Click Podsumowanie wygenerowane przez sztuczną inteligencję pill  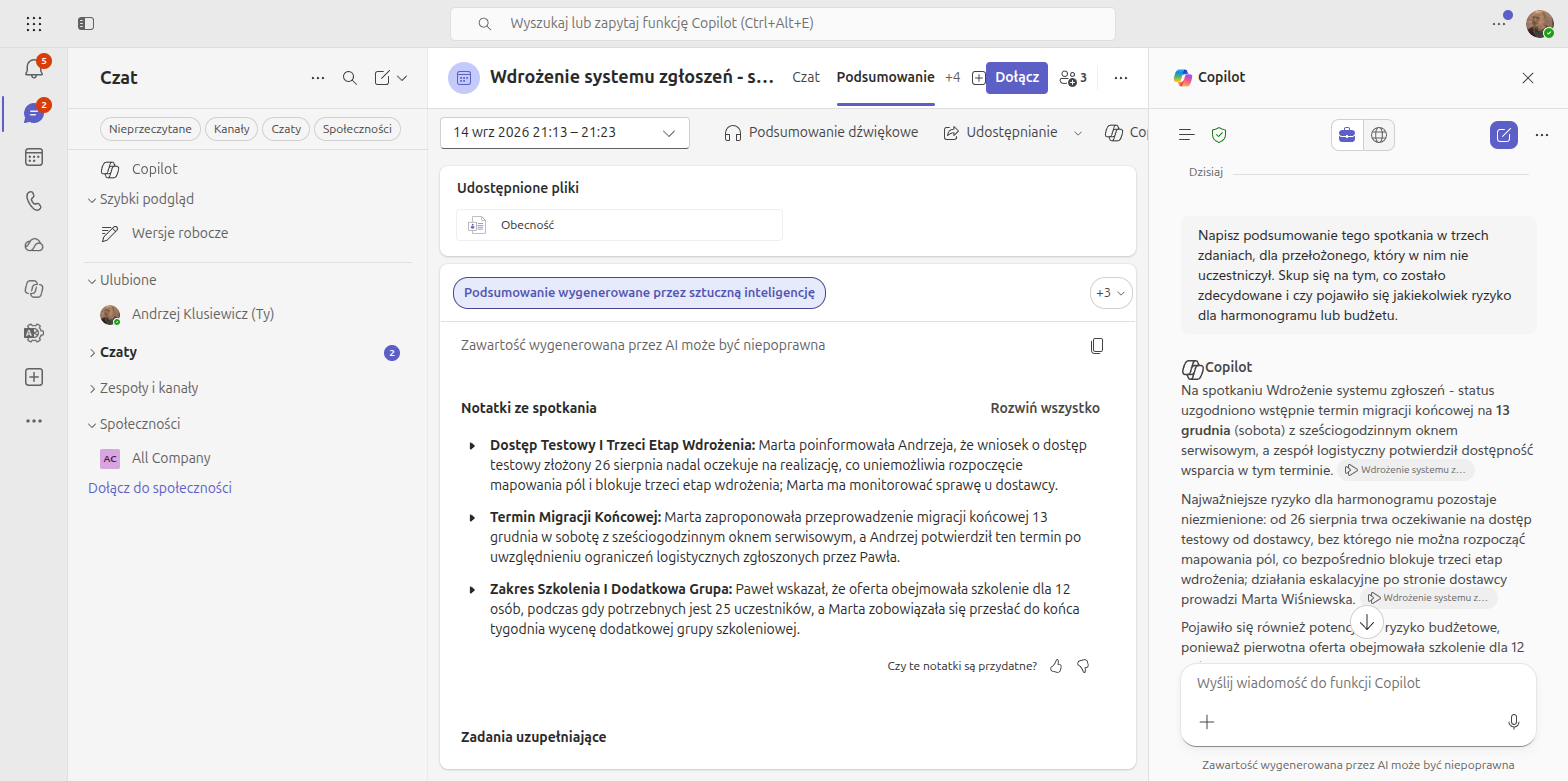point(639,293)
